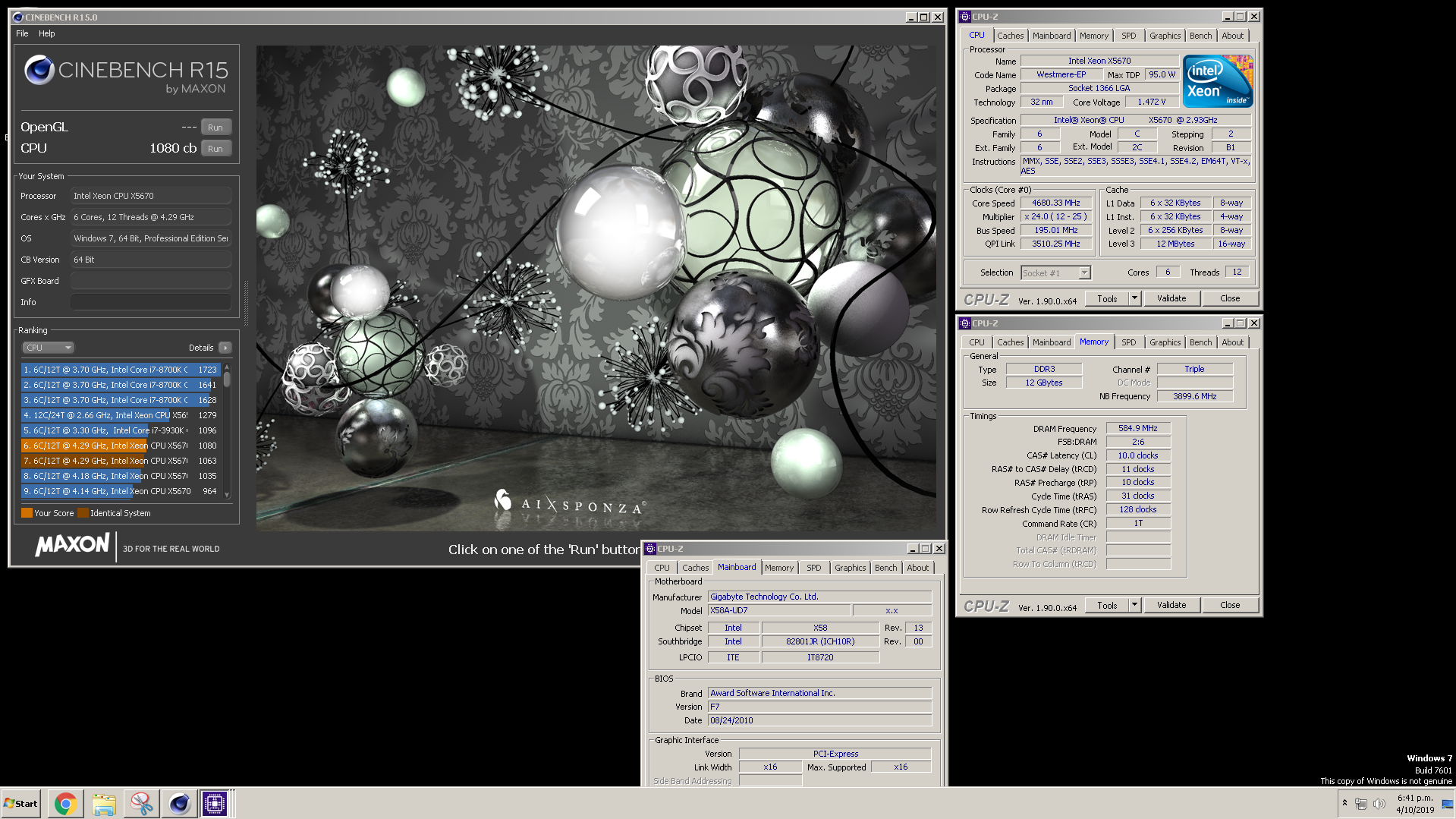Expand Tools arrow in top CPU-Z window
This screenshot has width=1456, height=819.
[x=1134, y=299]
